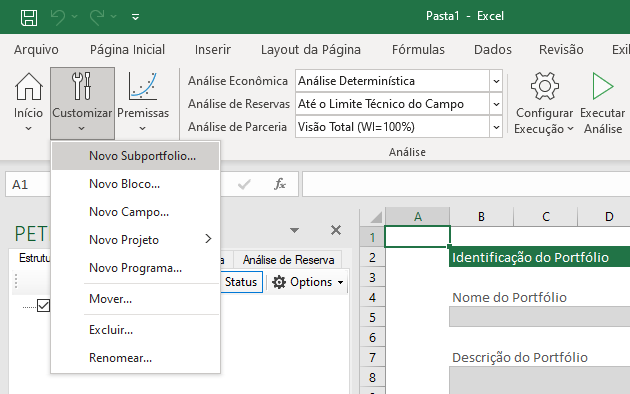The image size is (630, 394).
Task: Switch to Página Inicial tab
Action: coord(127,50)
